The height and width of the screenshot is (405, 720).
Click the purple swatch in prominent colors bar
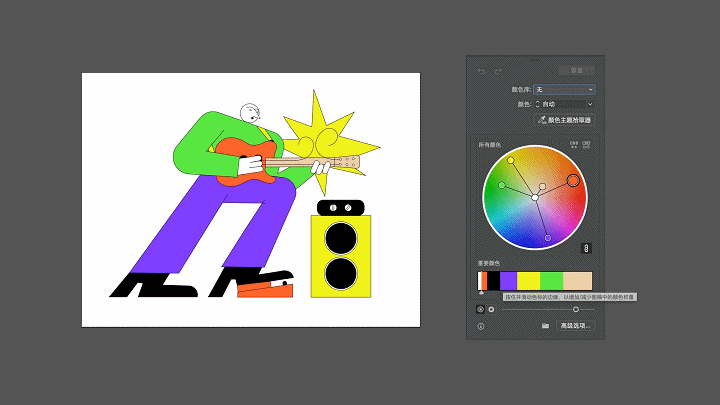pos(508,281)
